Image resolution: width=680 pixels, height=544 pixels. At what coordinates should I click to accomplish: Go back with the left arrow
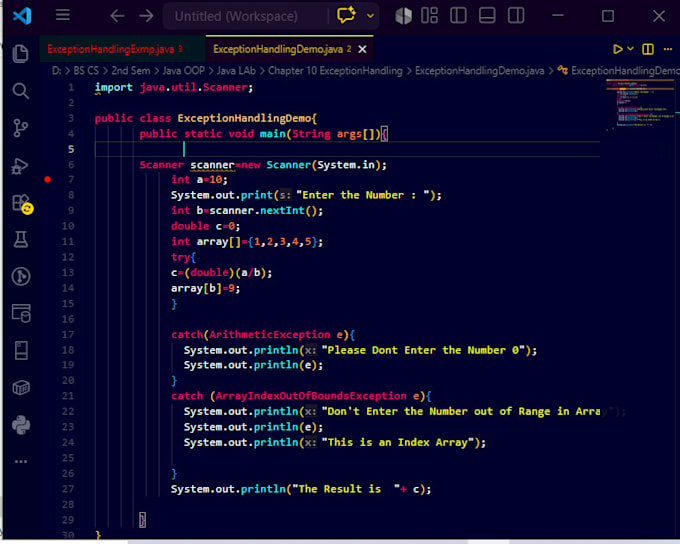tap(118, 16)
